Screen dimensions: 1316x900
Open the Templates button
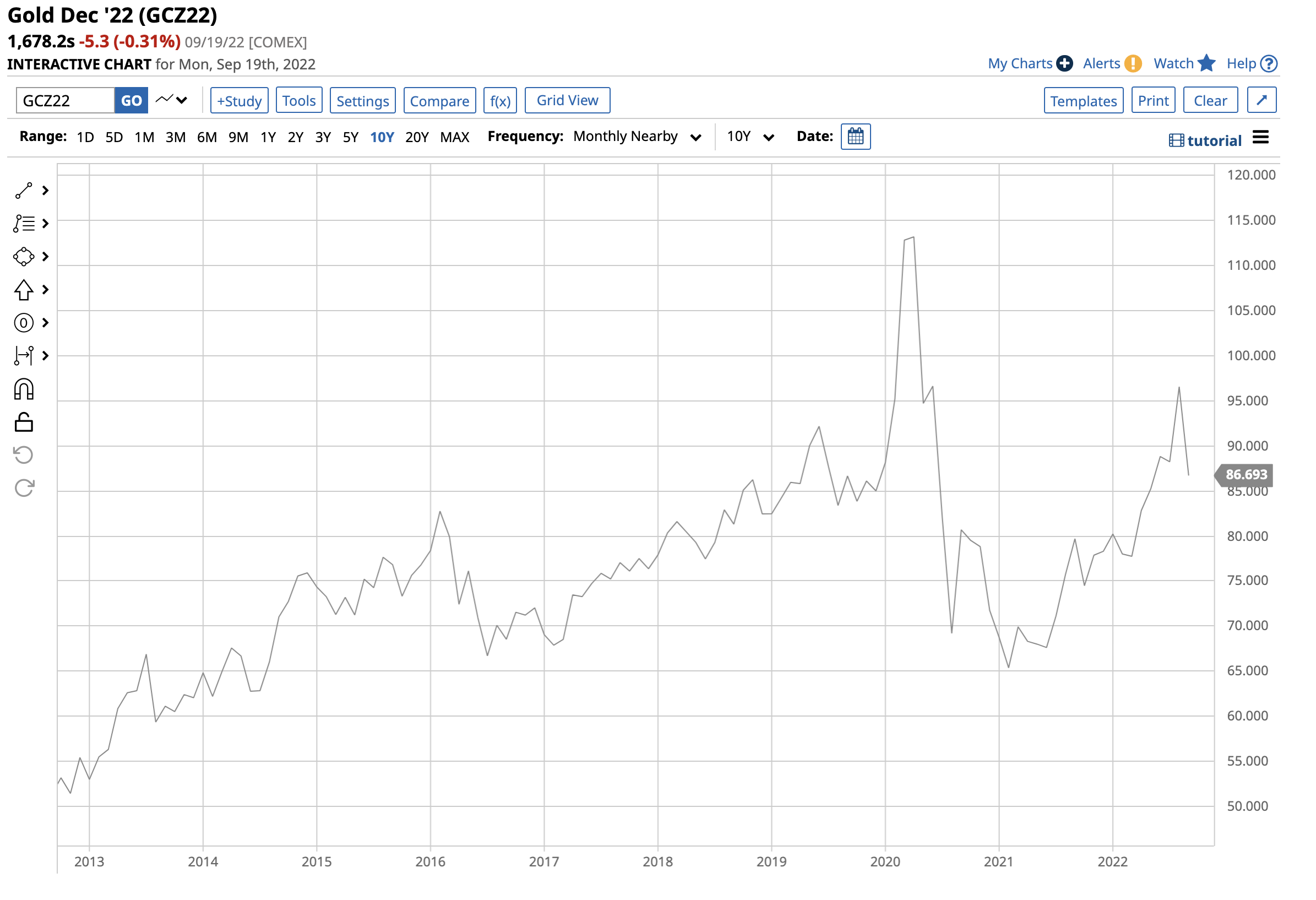(x=1083, y=100)
